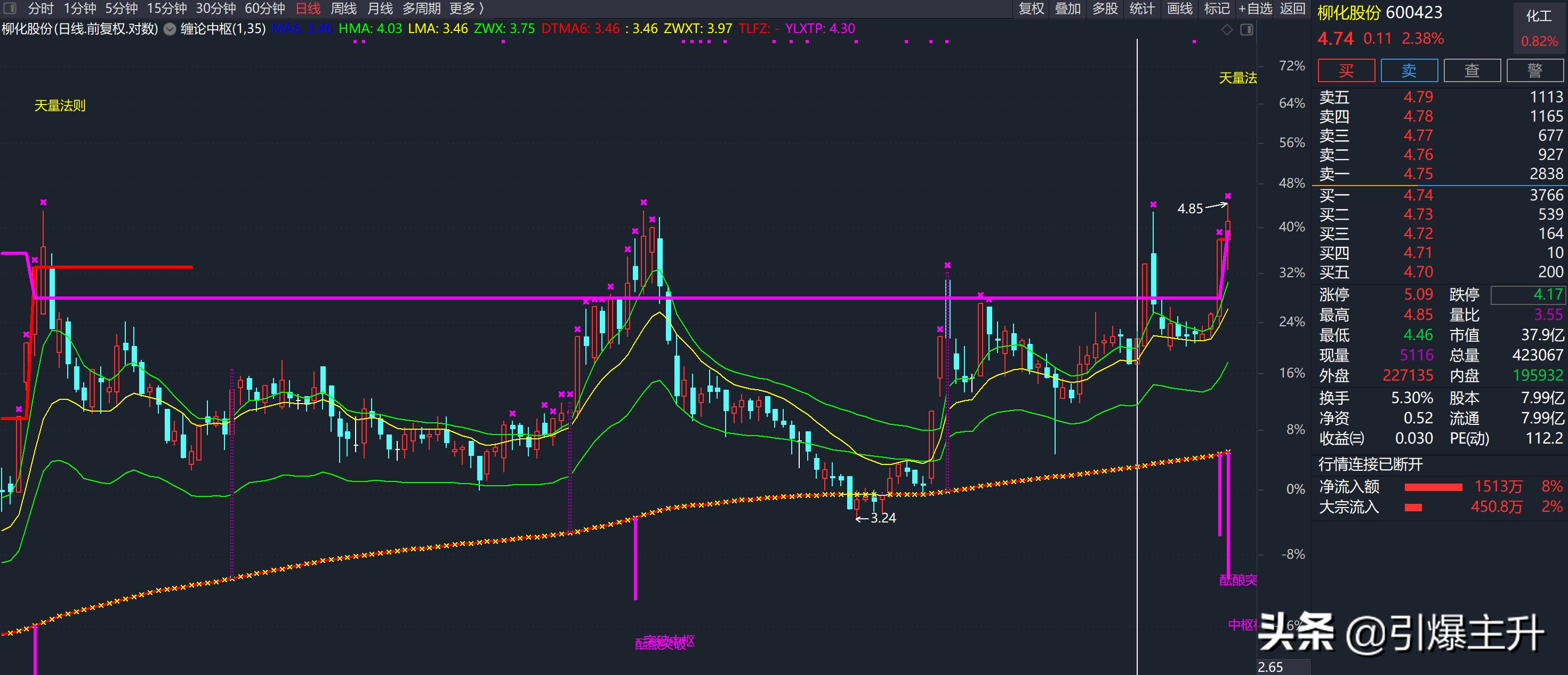Click the red 买 buy button
The image size is (1568, 675).
tap(1346, 70)
